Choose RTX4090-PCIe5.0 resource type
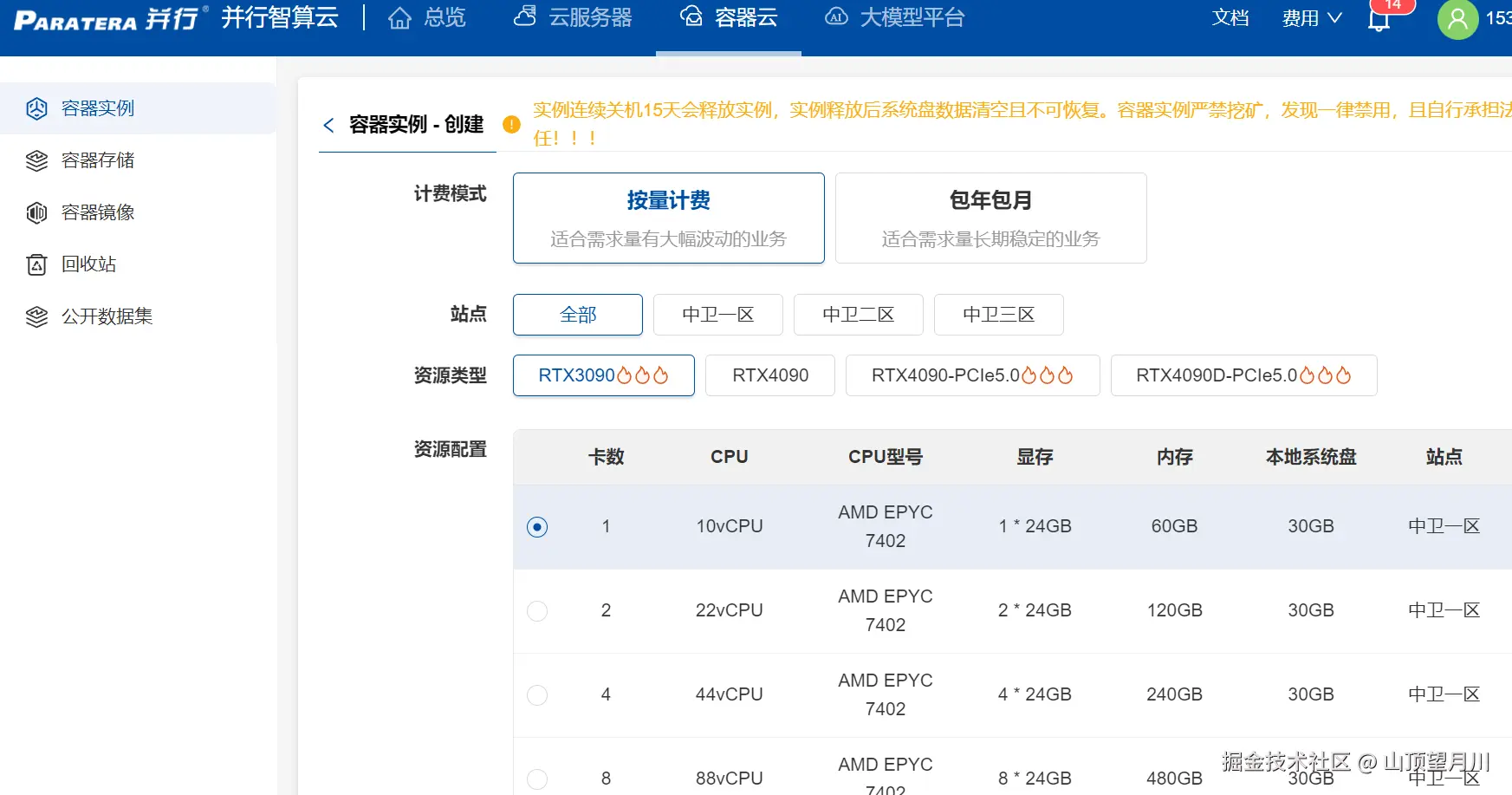The image size is (1512, 795). 973,375
